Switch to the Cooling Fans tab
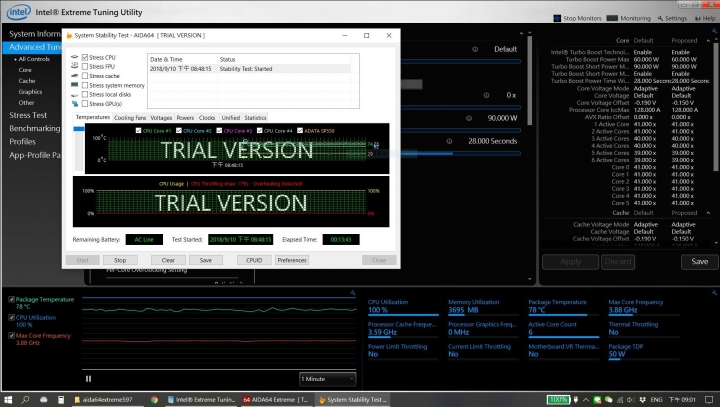The height and width of the screenshot is (407, 720). click(130, 118)
